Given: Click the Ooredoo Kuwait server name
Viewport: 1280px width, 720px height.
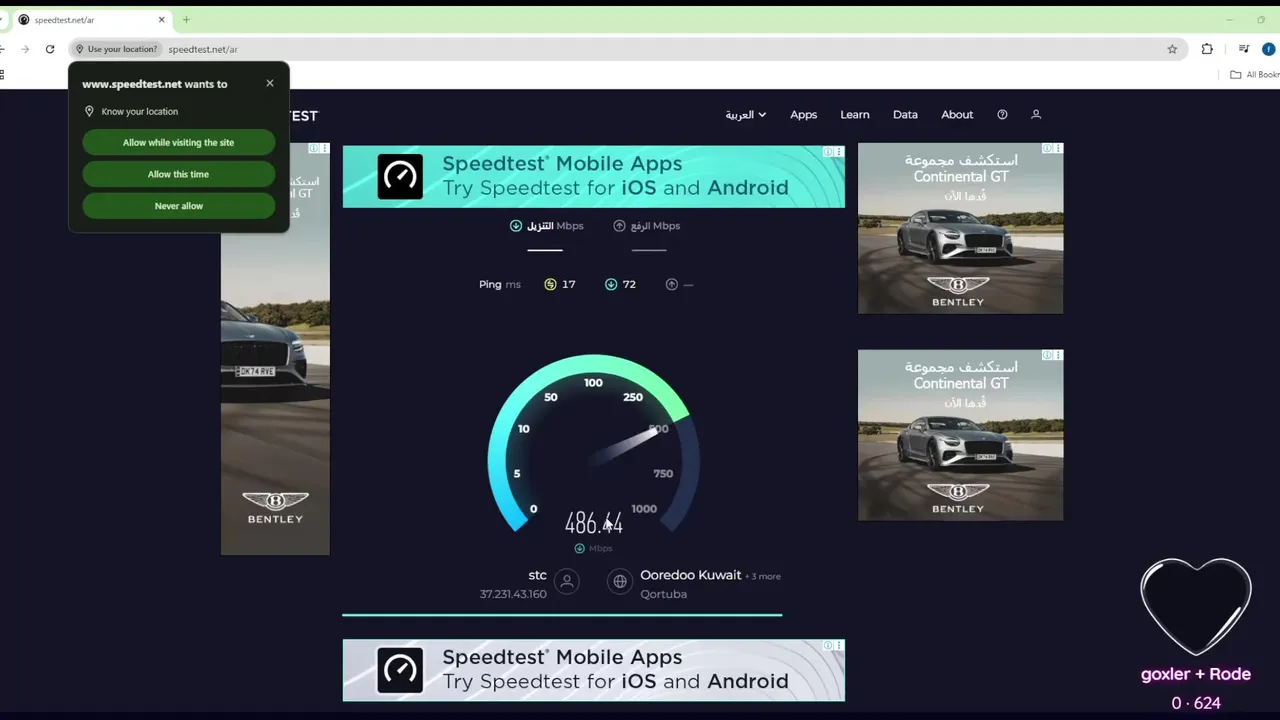Looking at the screenshot, I should 691,575.
